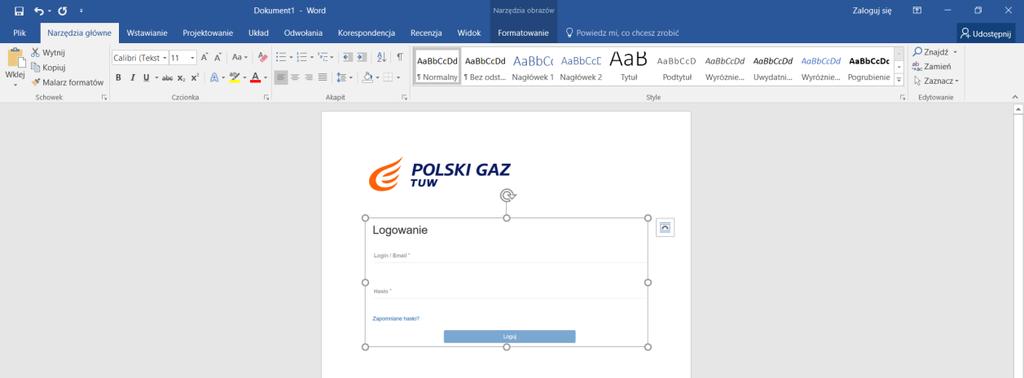Open line spacing dropdown
This screenshot has height=378, width=1024.
[344, 78]
